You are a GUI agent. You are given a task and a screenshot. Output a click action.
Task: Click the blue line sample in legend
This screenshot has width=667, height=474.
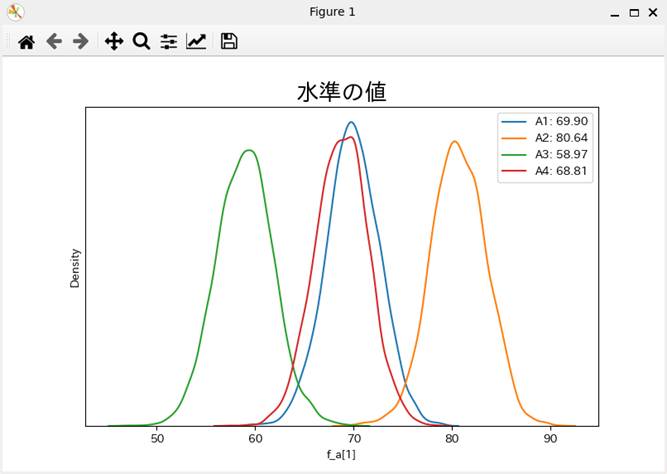point(515,121)
